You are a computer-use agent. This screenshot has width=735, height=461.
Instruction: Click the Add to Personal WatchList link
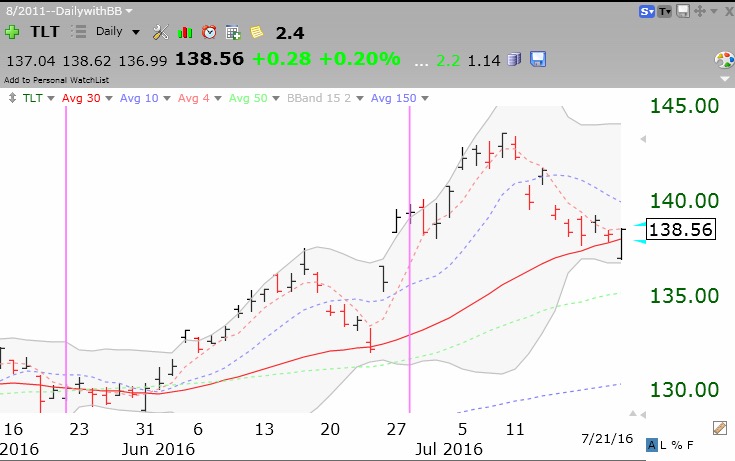click(x=56, y=80)
